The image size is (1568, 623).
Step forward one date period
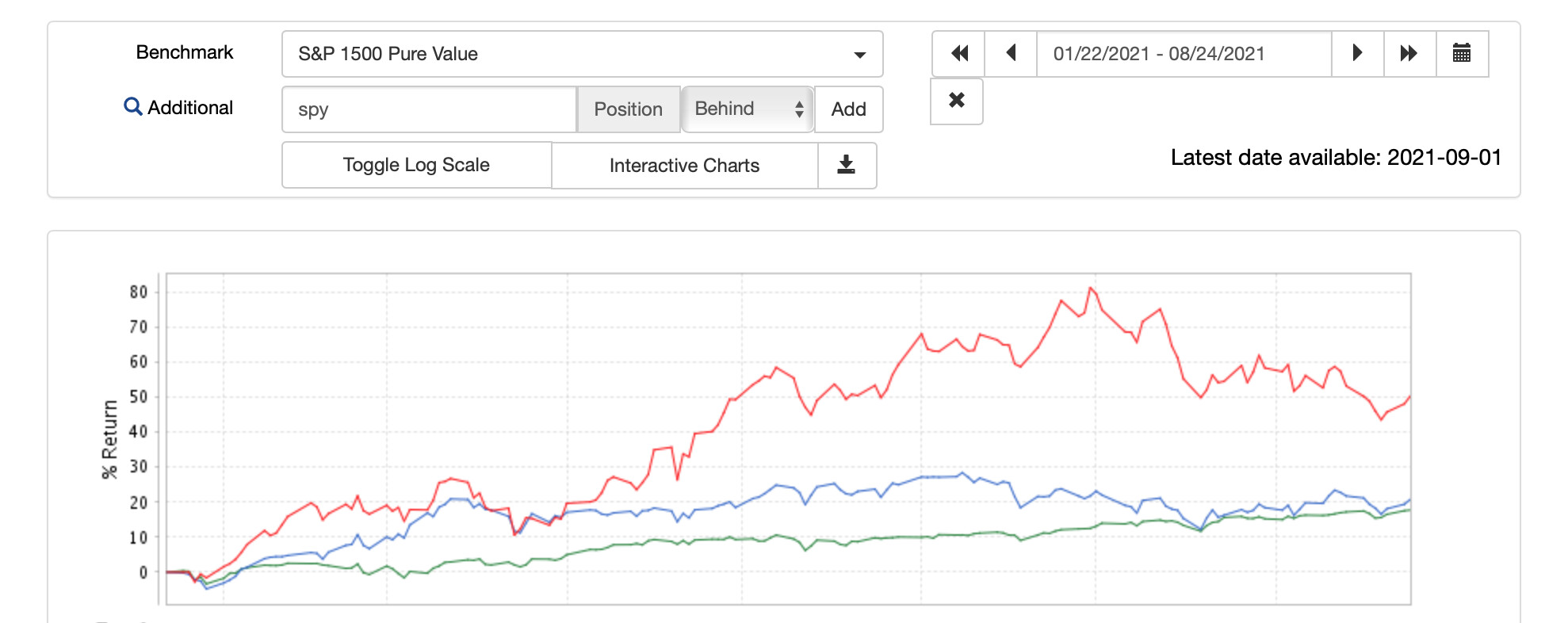coord(1357,54)
